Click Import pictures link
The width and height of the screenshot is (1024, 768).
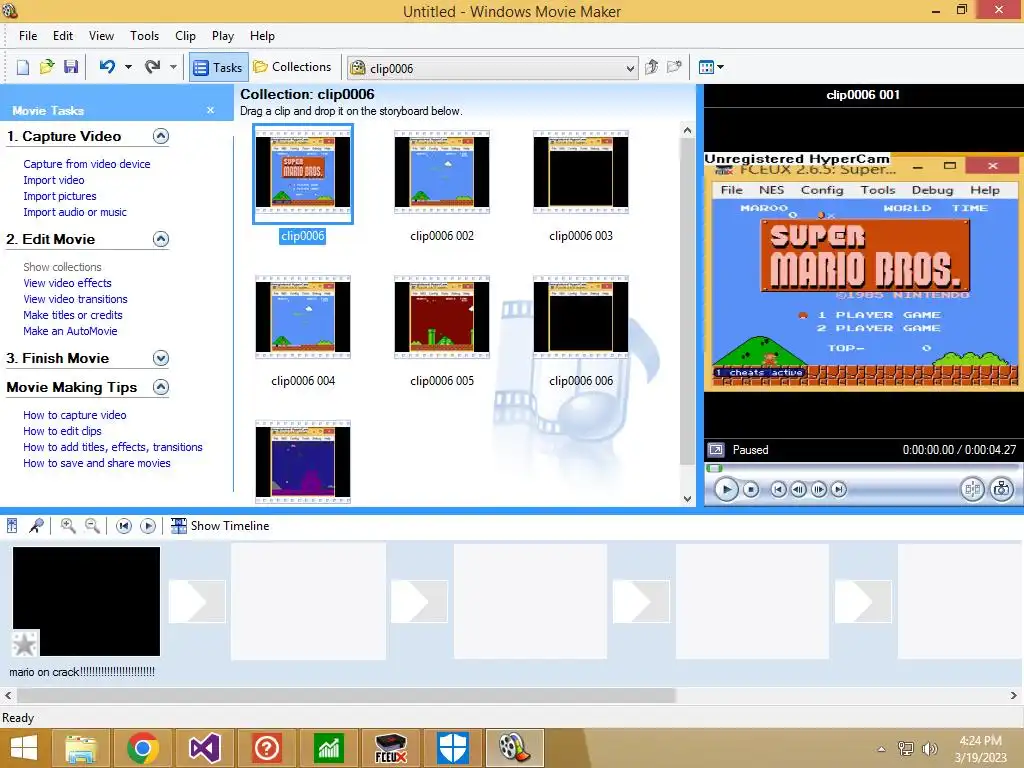click(59, 196)
